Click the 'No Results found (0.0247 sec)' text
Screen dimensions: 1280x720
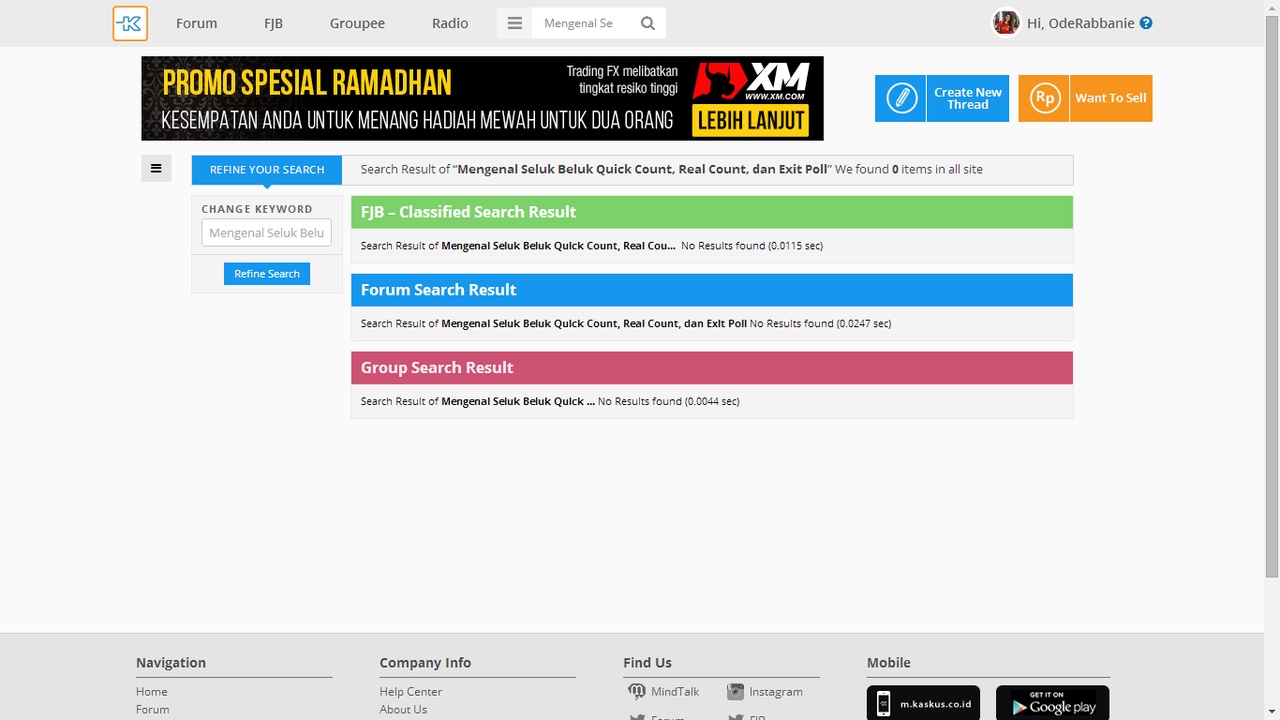click(x=820, y=324)
